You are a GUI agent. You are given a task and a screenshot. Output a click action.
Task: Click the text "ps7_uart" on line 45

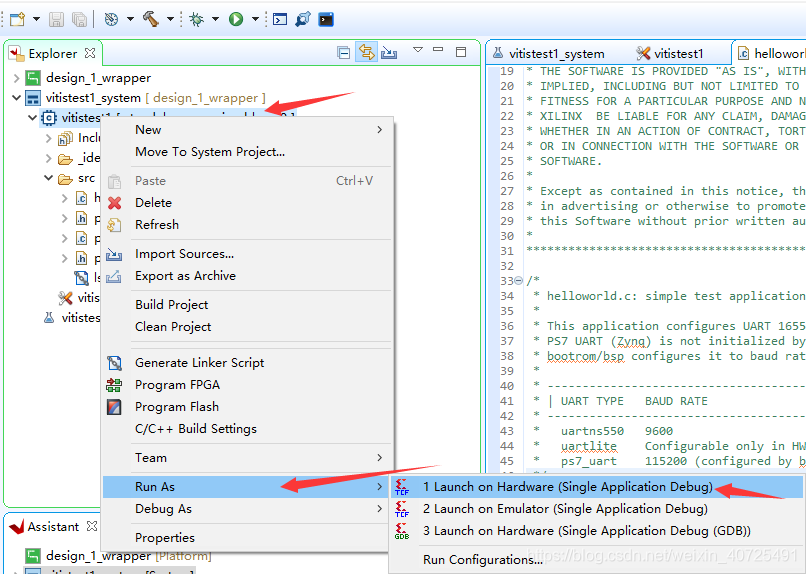click(x=589, y=461)
